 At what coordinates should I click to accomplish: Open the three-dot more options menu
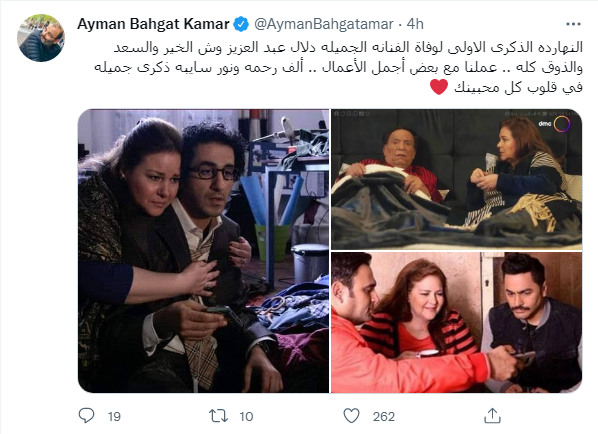click(573, 24)
